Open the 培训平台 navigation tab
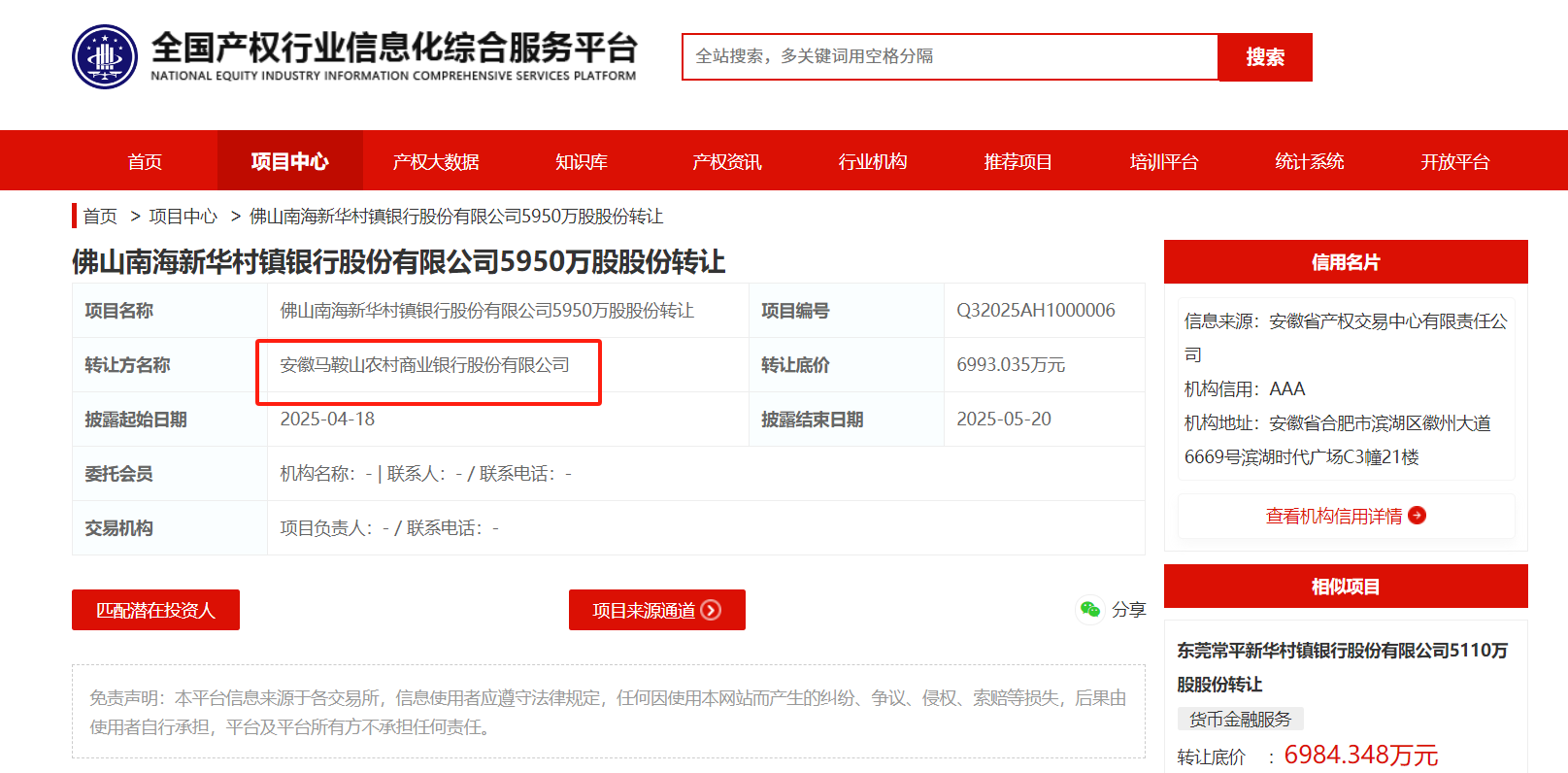The width and height of the screenshot is (1568, 773). tap(1164, 161)
